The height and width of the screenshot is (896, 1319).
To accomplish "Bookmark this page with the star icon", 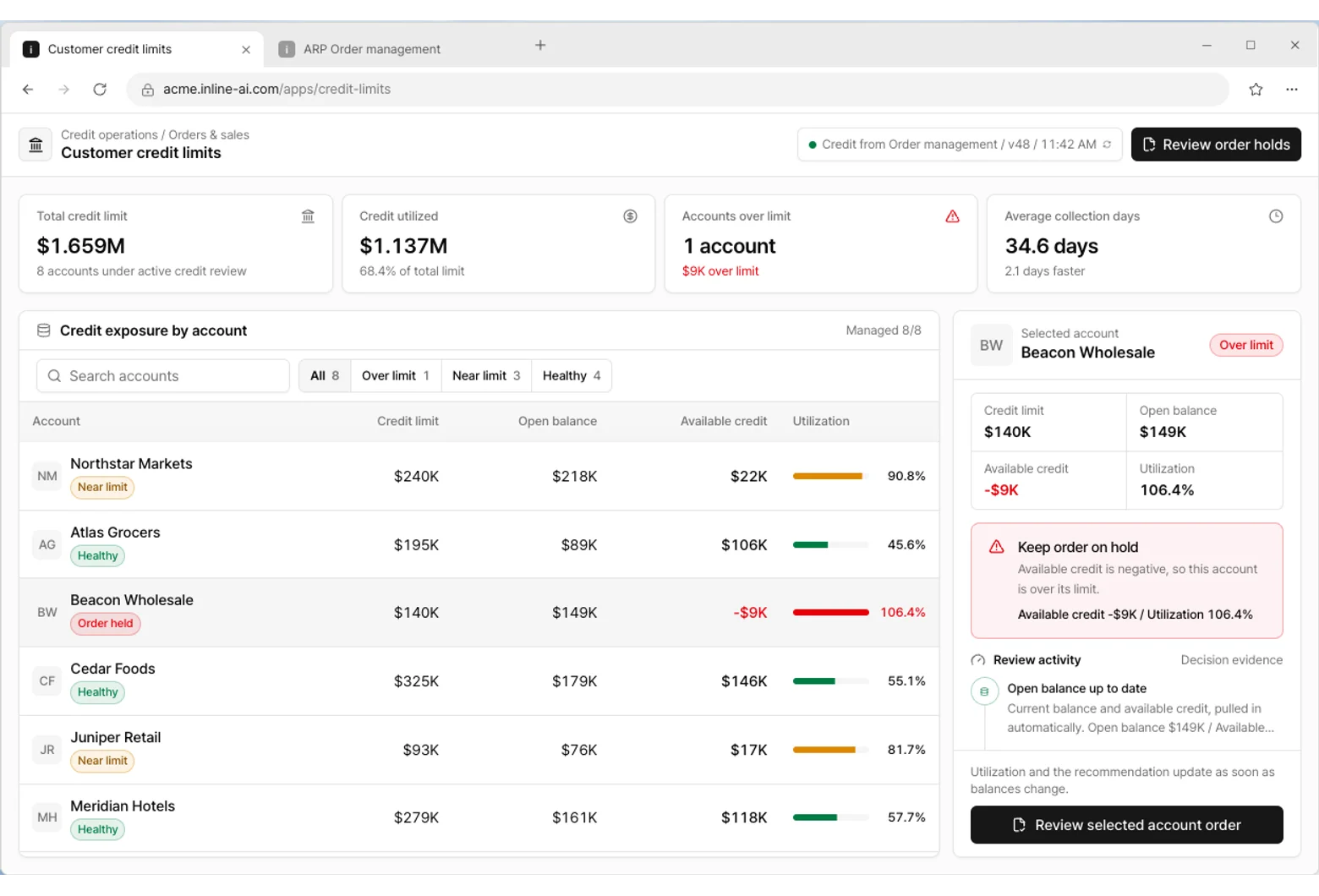I will (1256, 89).
